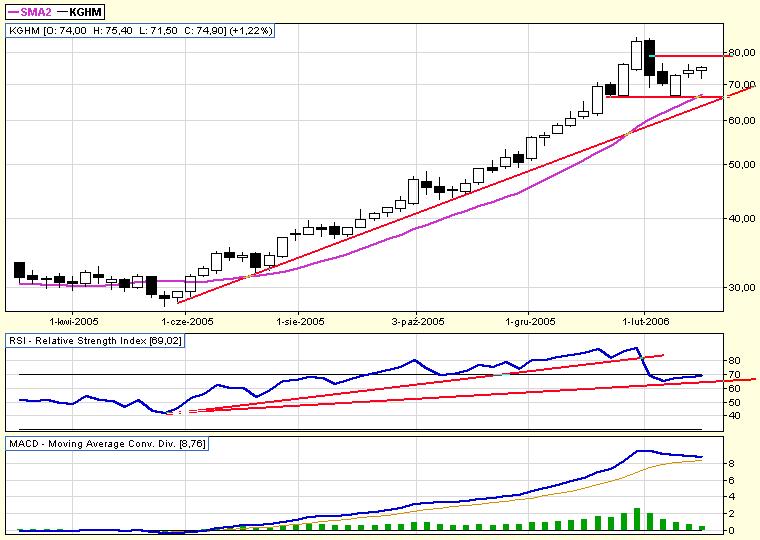Click the 70,00 price axis label
This screenshot has height=540, width=760.
coord(742,85)
